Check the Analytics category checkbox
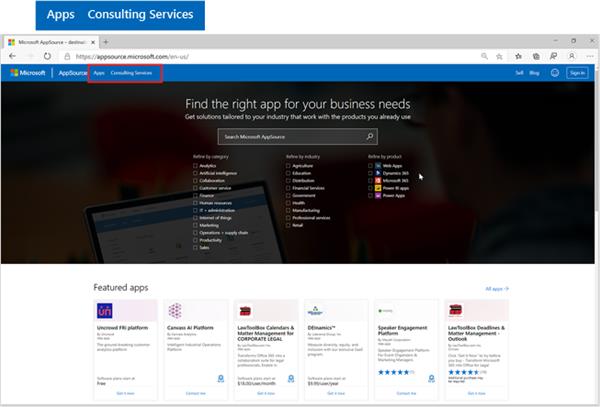600x407 pixels. pos(196,166)
